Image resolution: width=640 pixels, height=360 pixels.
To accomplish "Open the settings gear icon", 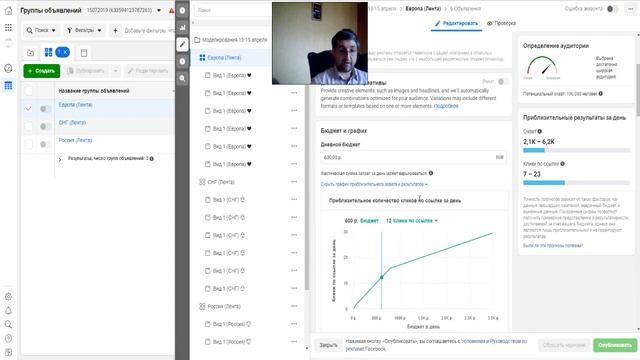I will (8, 297).
